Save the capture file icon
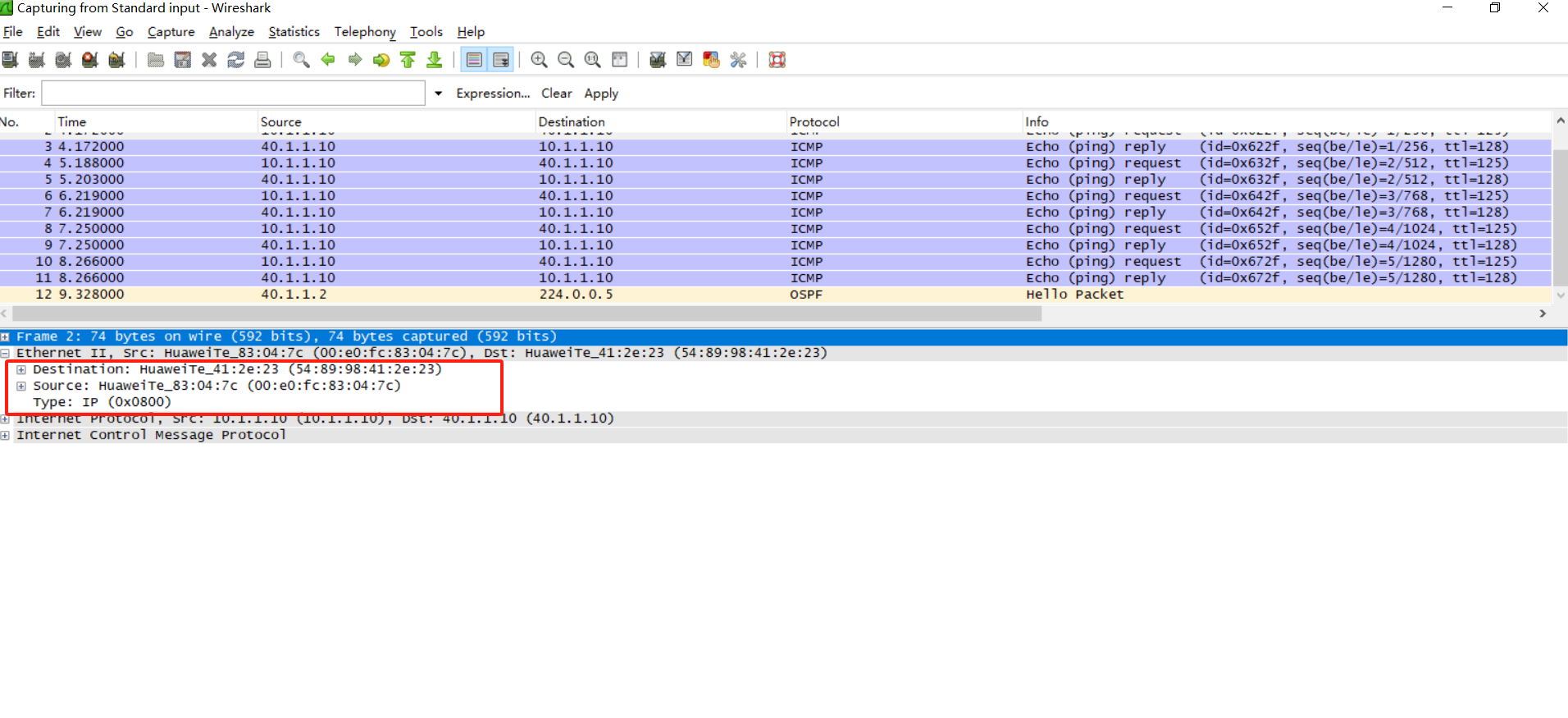The image size is (1568, 718). (183, 60)
